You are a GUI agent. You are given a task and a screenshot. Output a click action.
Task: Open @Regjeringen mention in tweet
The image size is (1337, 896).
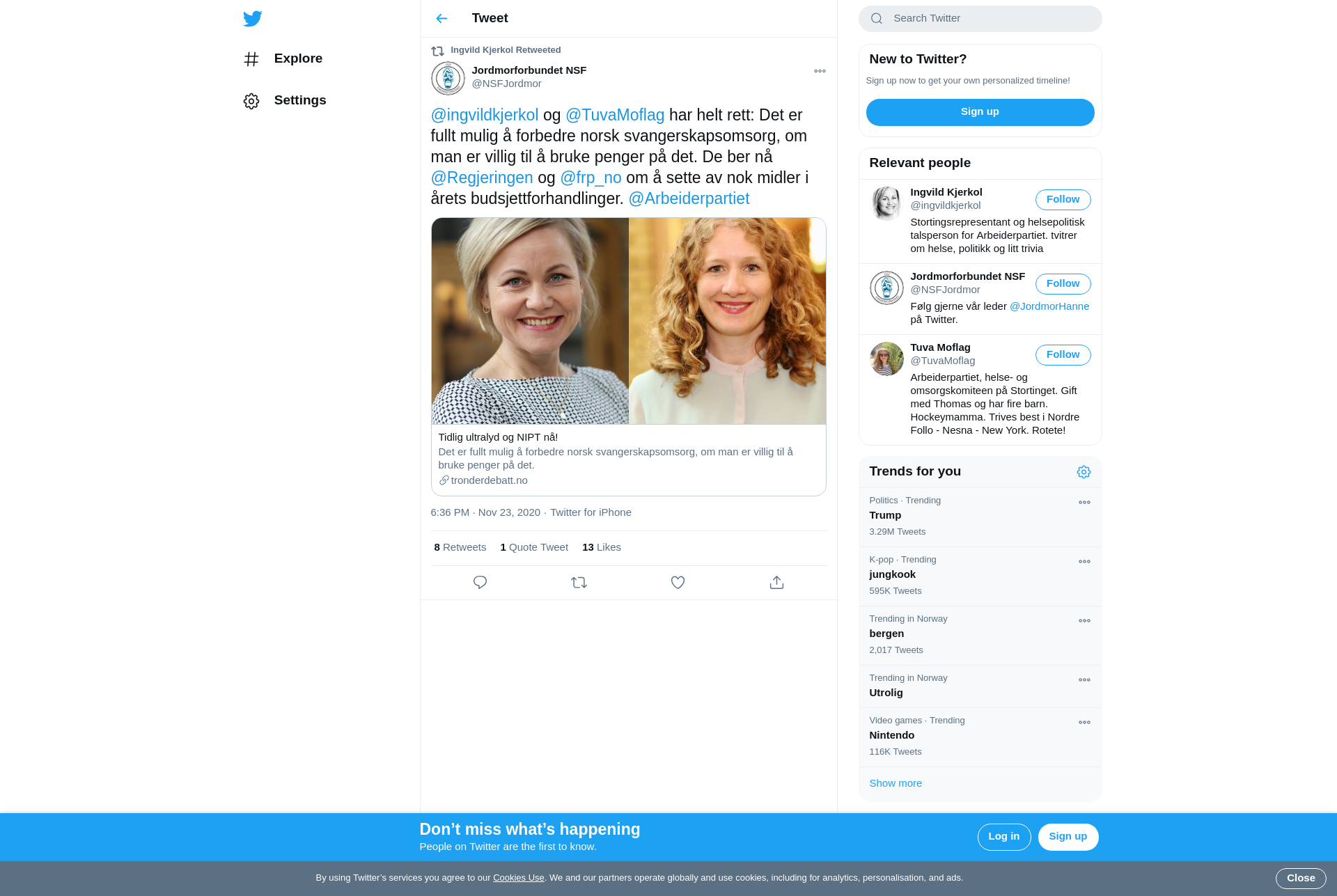coord(482,178)
